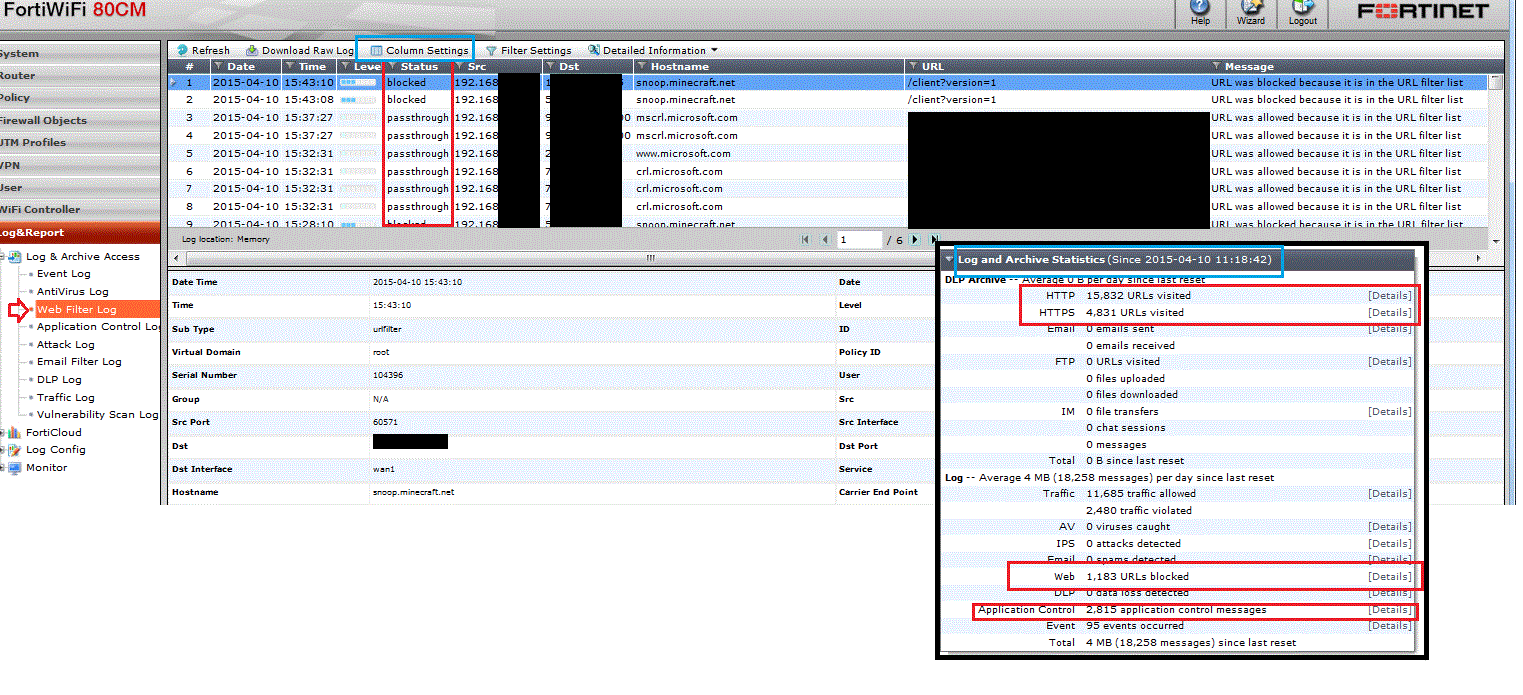
Task: Open Details for Application Control messages
Action: point(1390,609)
